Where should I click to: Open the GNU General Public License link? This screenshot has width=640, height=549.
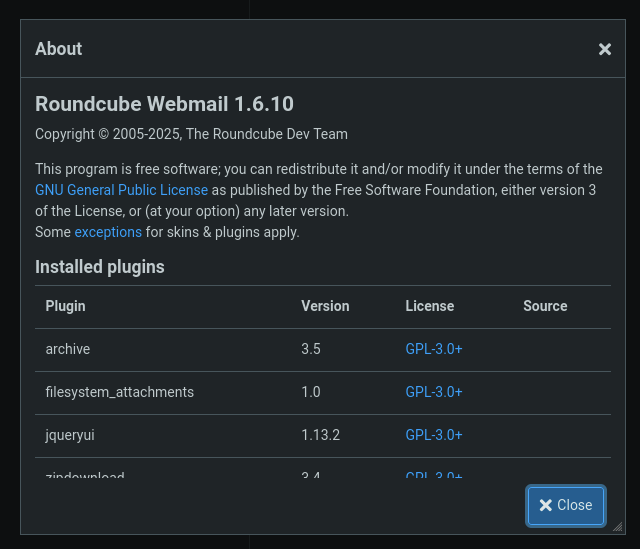pyautogui.click(x=121, y=190)
